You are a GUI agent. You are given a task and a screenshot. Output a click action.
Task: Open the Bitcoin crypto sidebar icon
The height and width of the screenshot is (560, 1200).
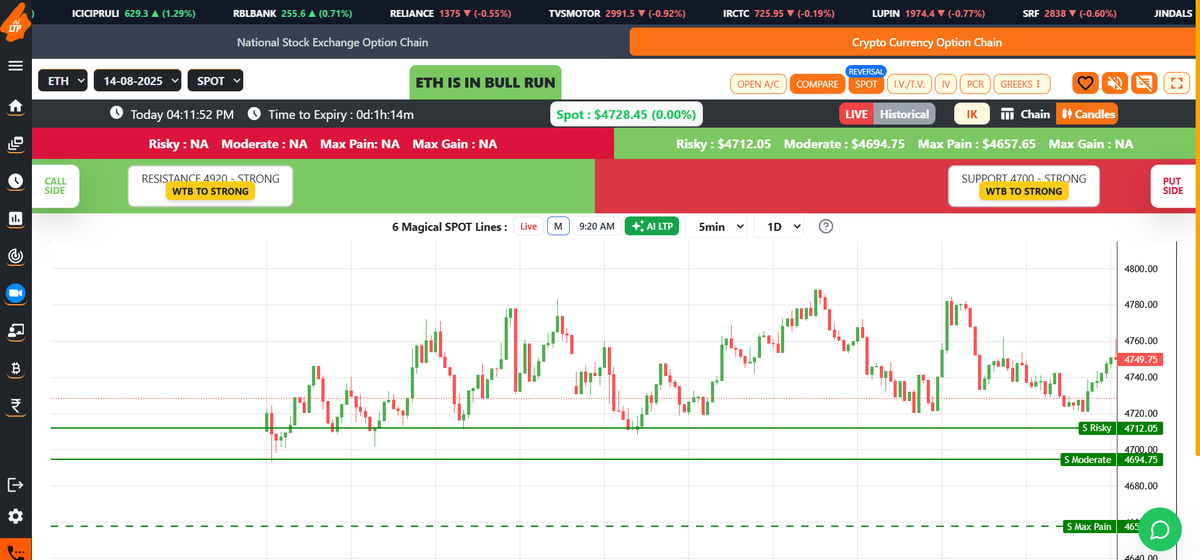[15, 369]
